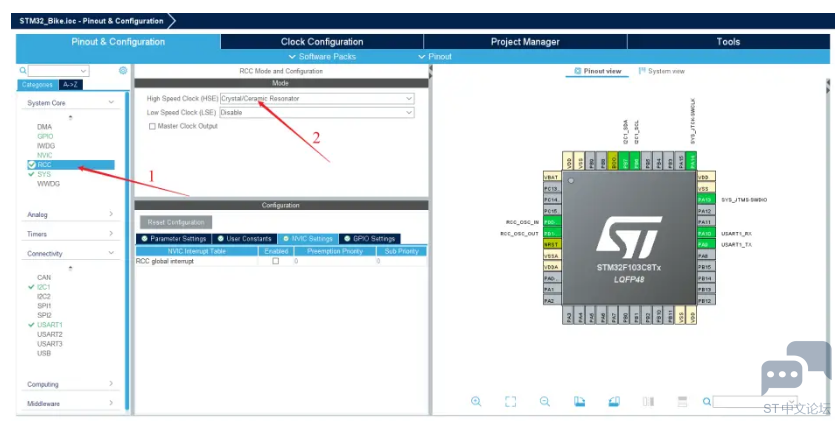Select the Pinout & Configuration tab

click(118, 42)
